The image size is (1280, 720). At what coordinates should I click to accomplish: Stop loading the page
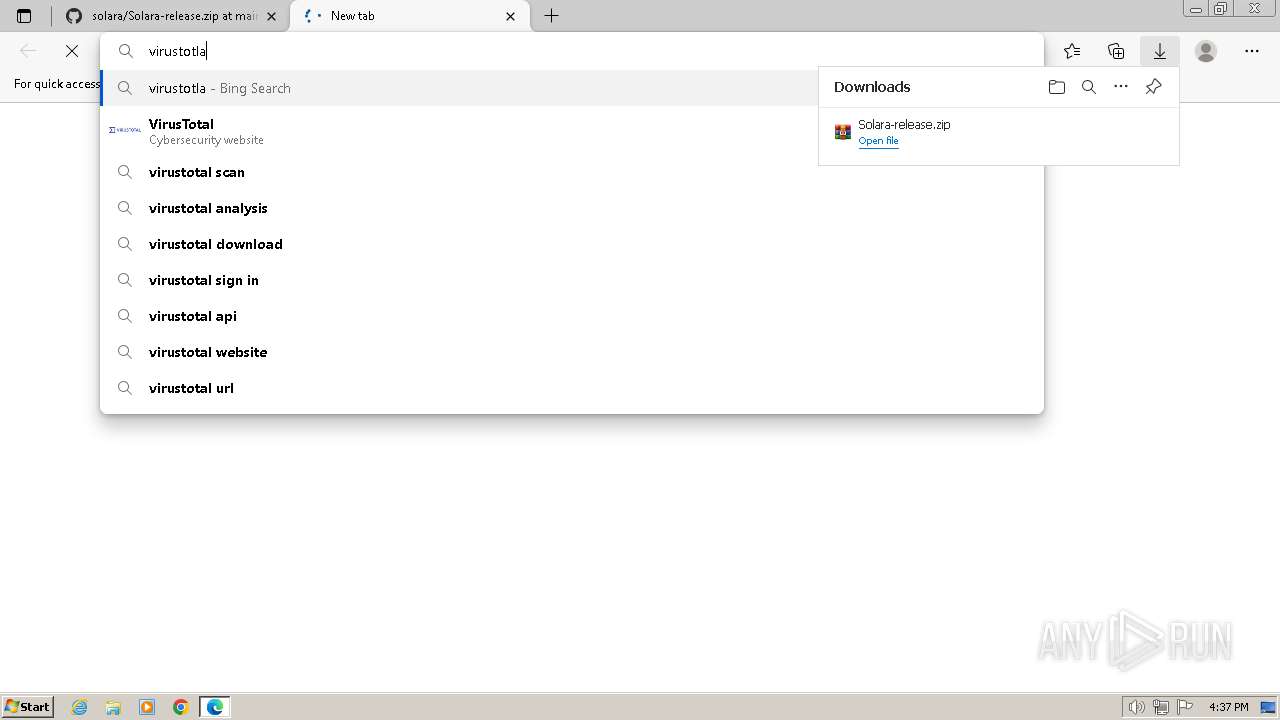(72, 51)
